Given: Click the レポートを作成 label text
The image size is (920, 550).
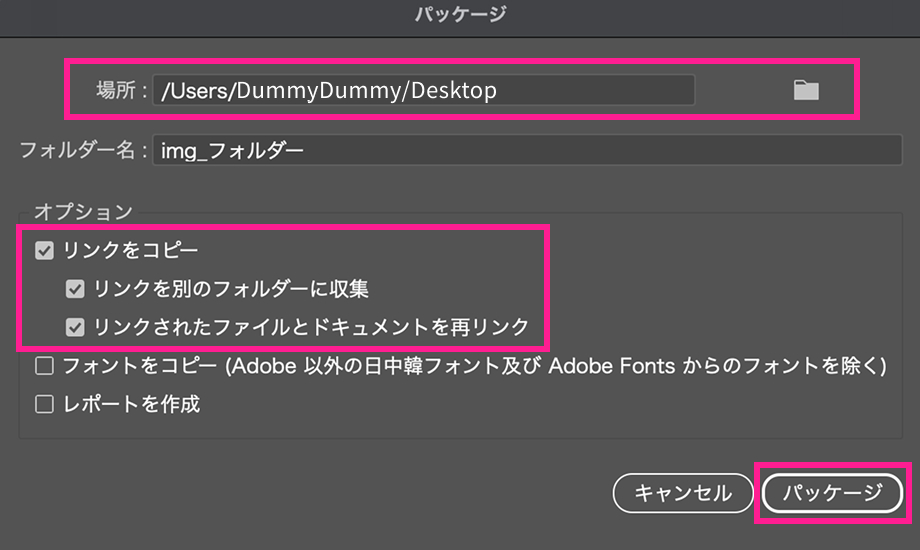Looking at the screenshot, I should click(131, 405).
